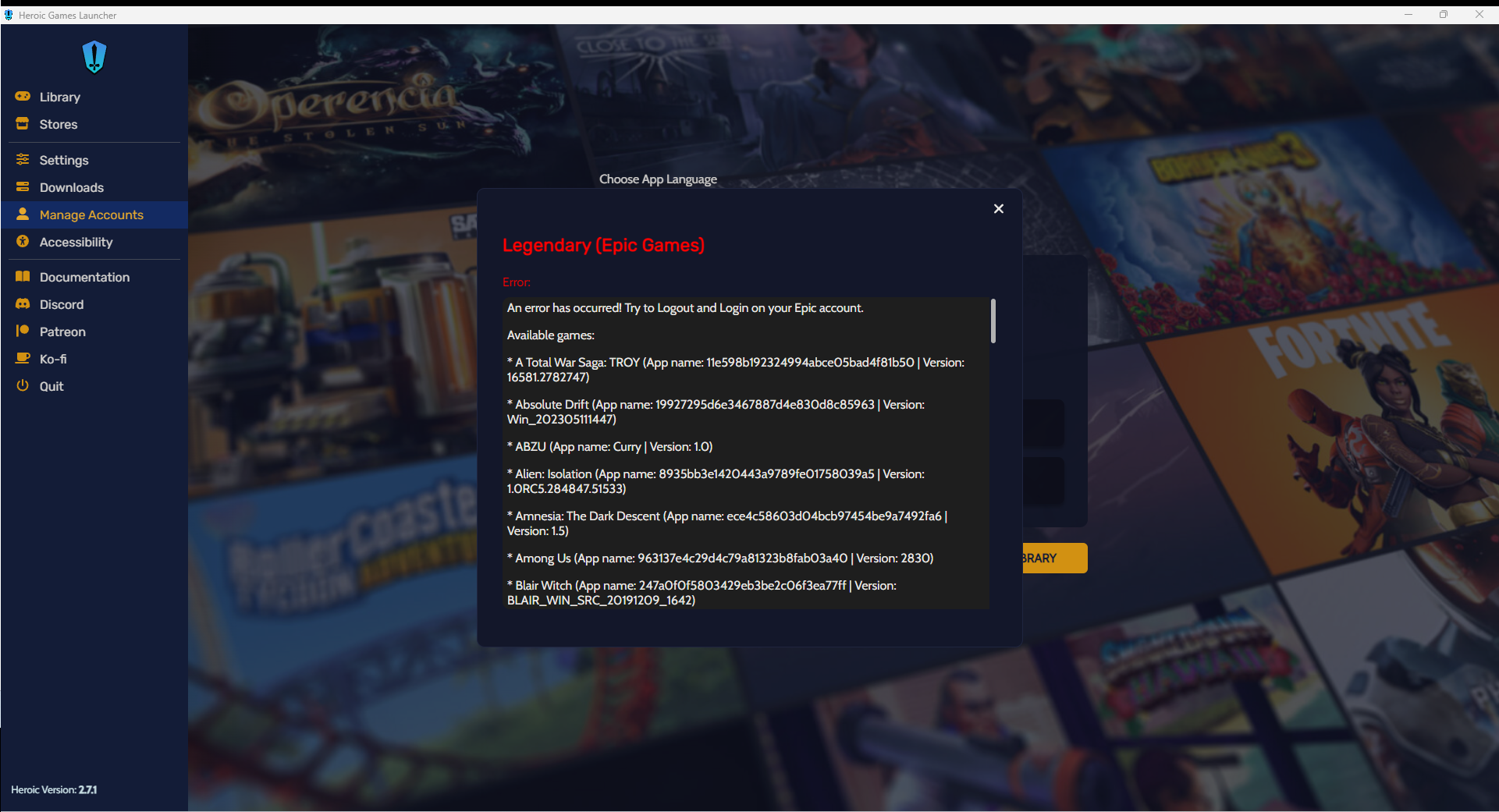The width and height of the screenshot is (1499, 812).
Task: Select Stores in the sidebar
Action: coord(58,123)
